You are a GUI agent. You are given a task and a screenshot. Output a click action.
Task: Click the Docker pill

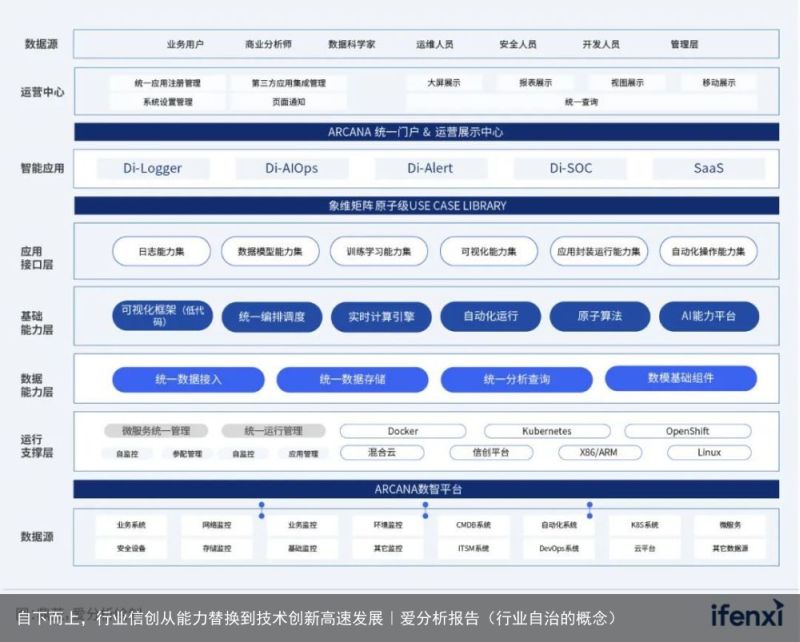click(403, 431)
